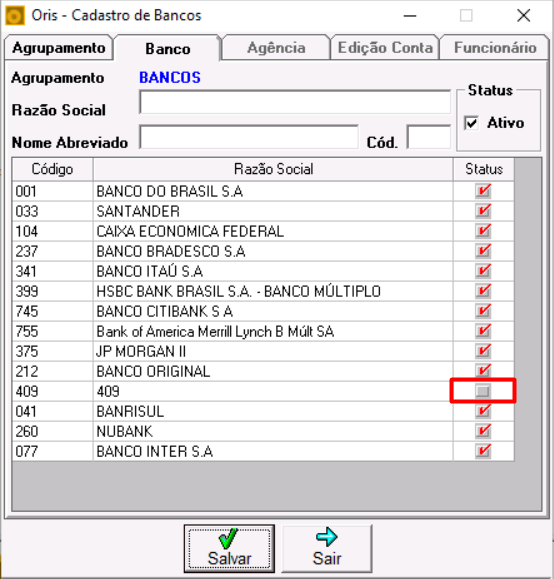Click code cell 260
554x579 pixels.
click(x=52, y=431)
